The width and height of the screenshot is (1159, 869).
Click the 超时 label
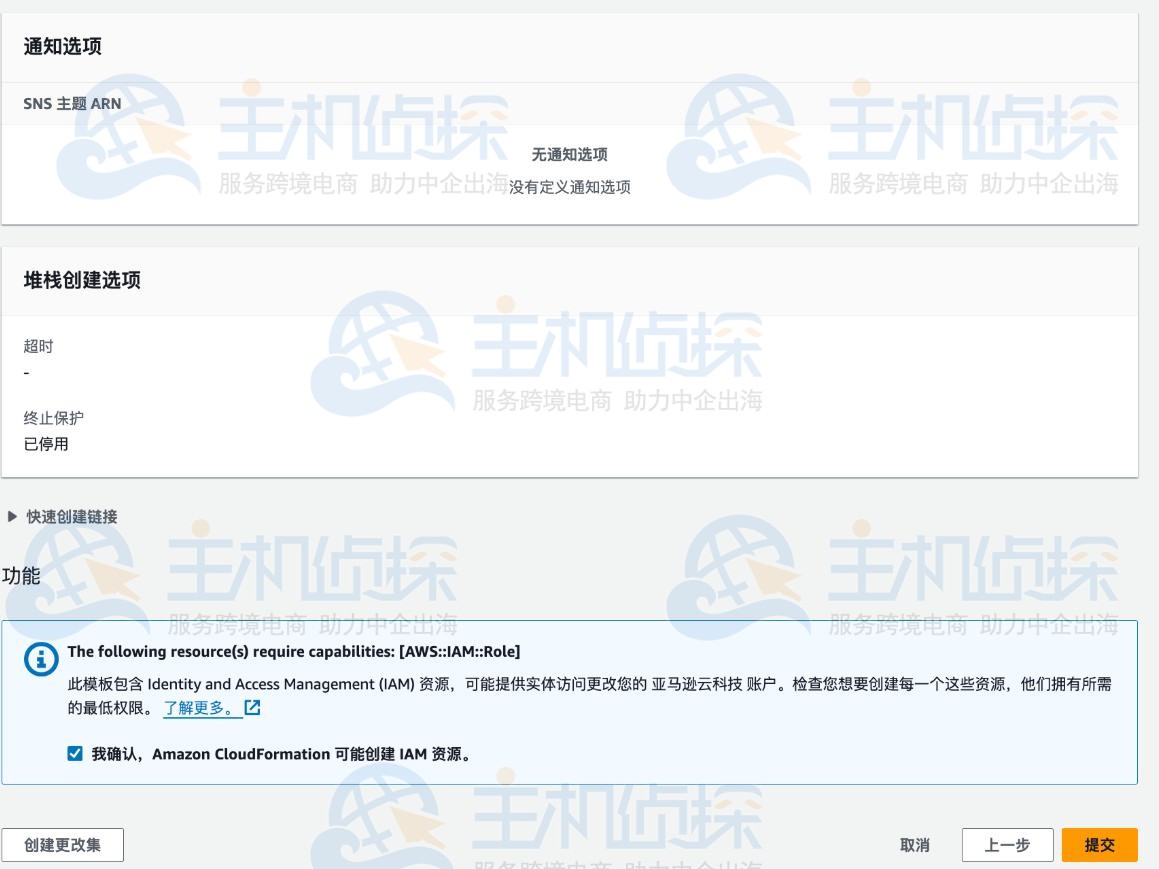38,346
